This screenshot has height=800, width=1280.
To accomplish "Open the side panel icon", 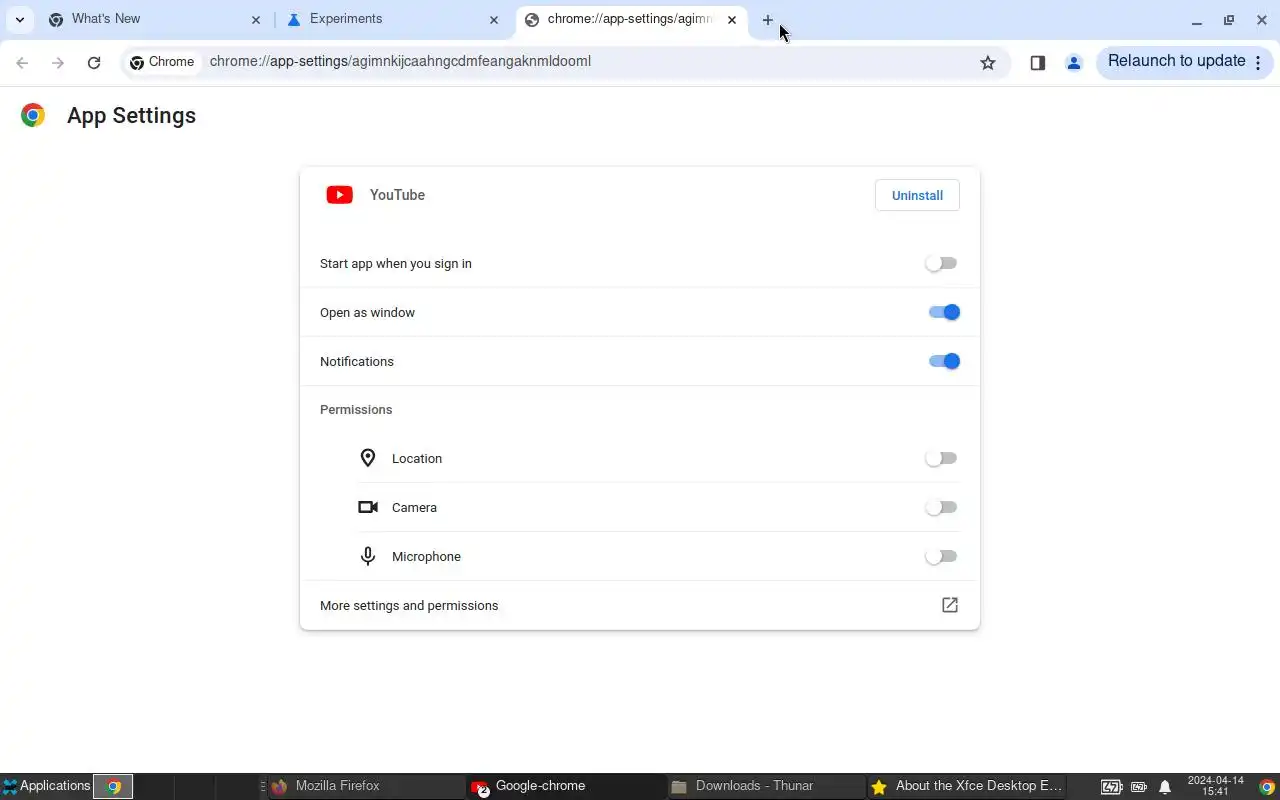I will click(x=1038, y=62).
